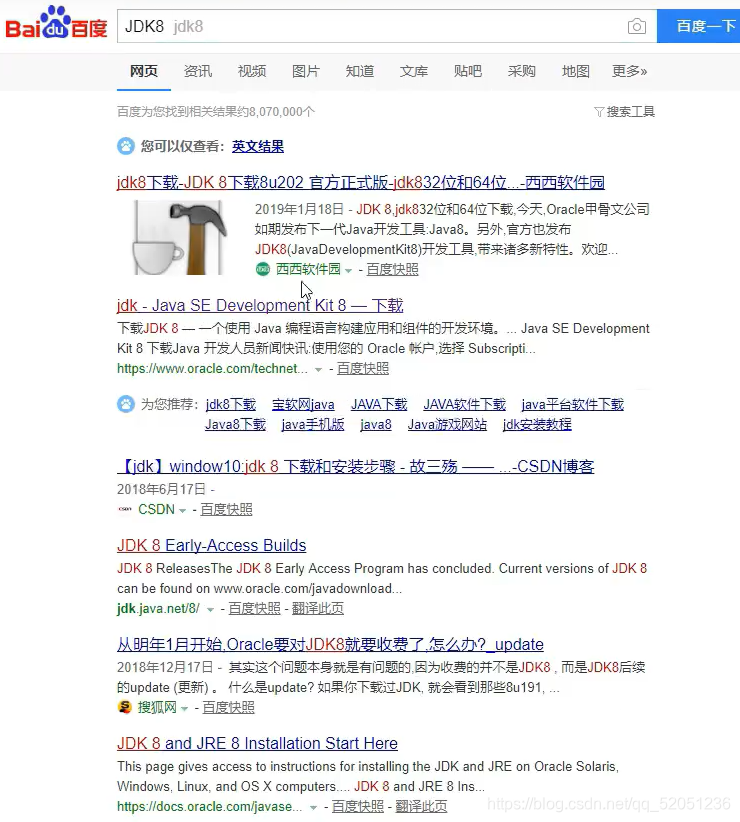Click recommended search JAVA下载

coord(379,405)
